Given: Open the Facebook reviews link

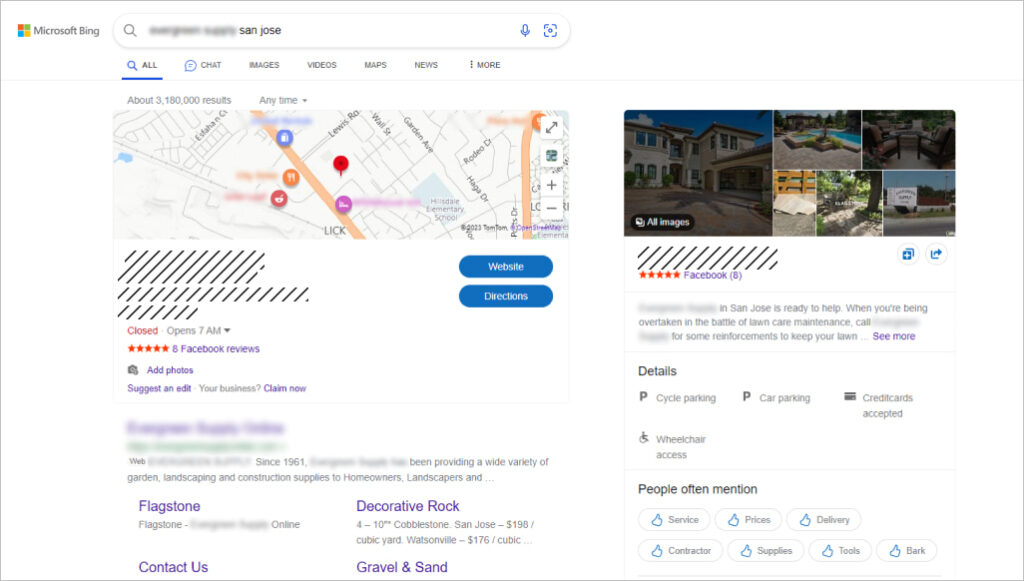Looking at the screenshot, I should 216,348.
